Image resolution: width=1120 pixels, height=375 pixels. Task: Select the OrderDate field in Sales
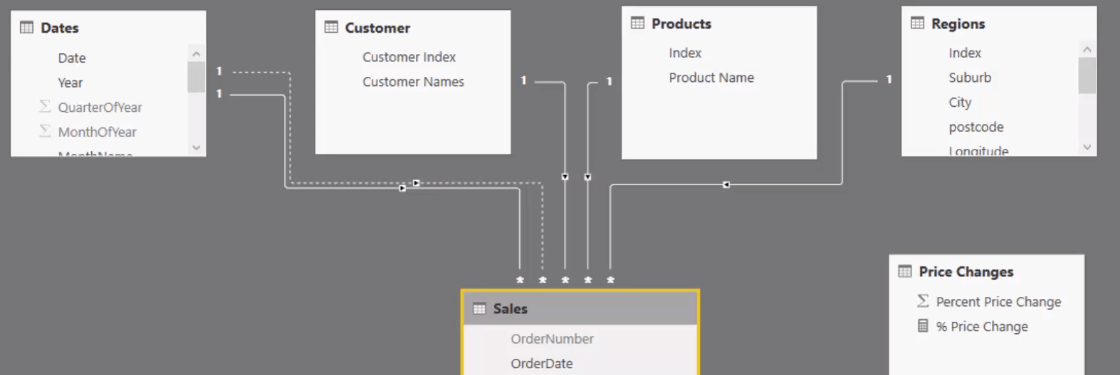coord(541,364)
